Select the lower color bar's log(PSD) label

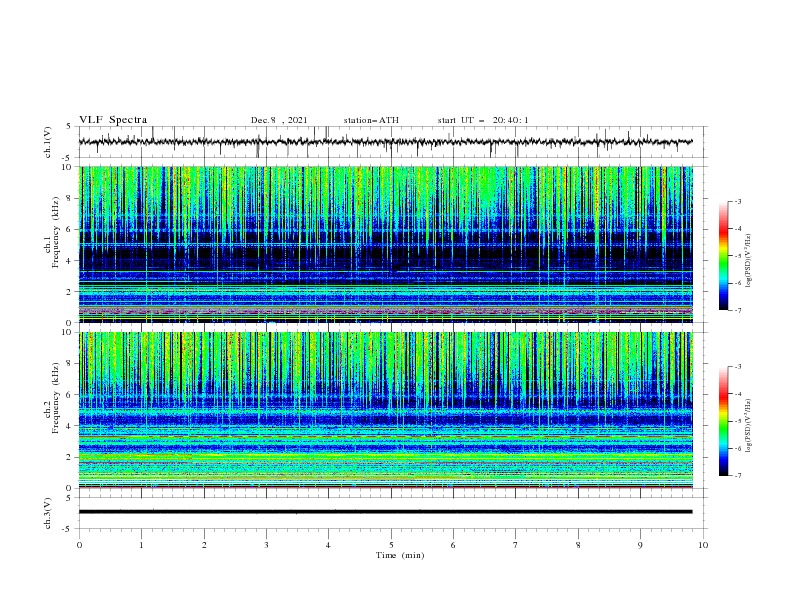(x=749, y=425)
